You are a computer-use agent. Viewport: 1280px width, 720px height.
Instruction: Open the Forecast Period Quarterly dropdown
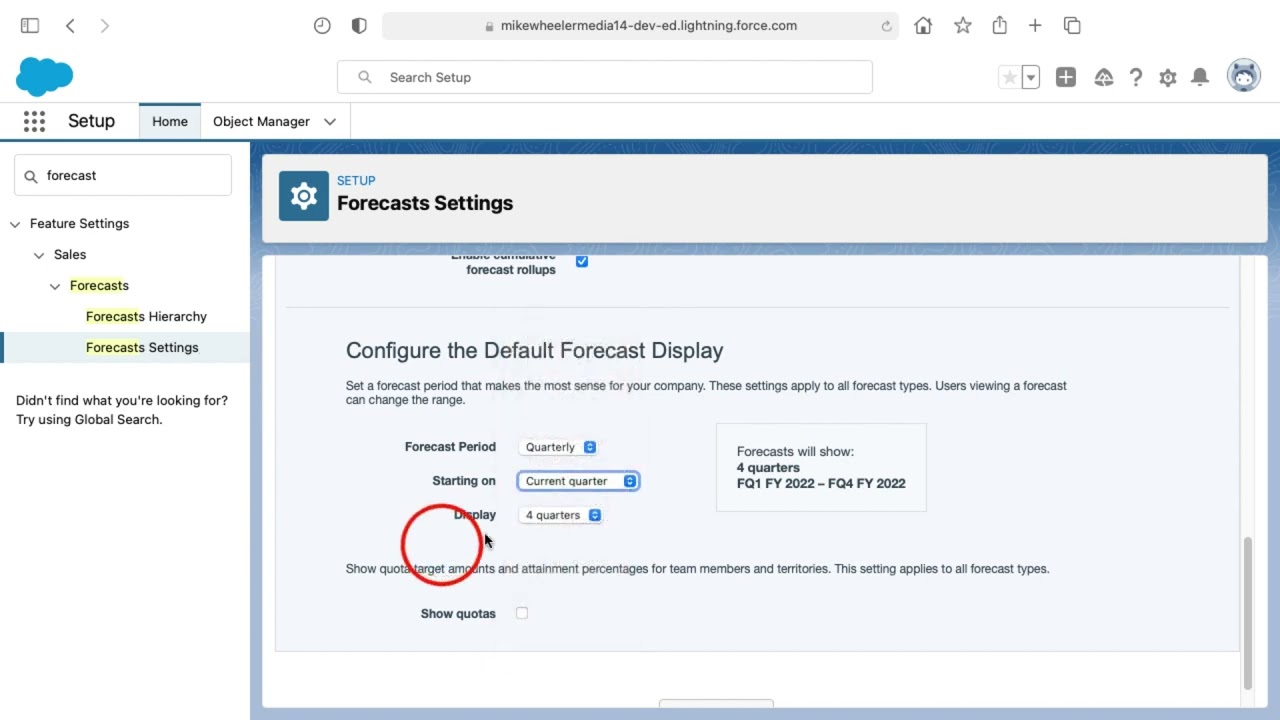[x=560, y=447]
